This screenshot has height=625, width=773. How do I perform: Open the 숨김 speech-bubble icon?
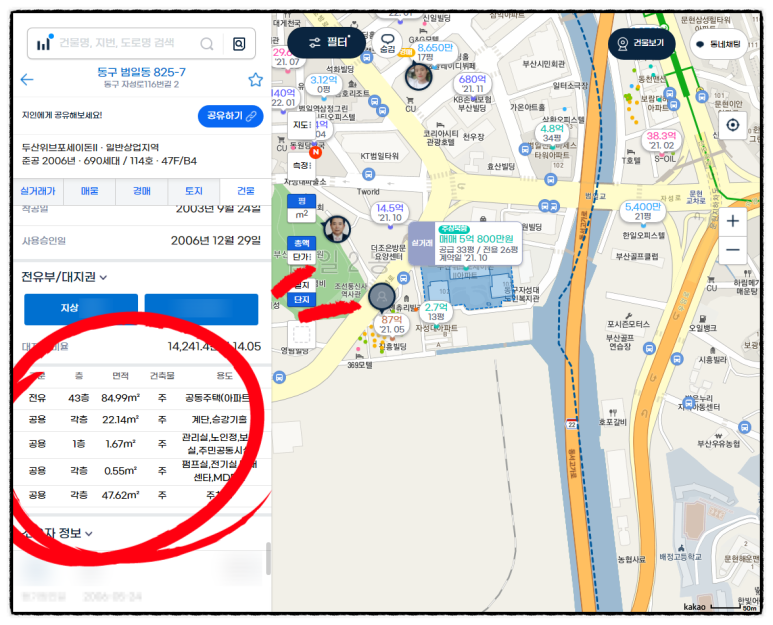tap(388, 42)
